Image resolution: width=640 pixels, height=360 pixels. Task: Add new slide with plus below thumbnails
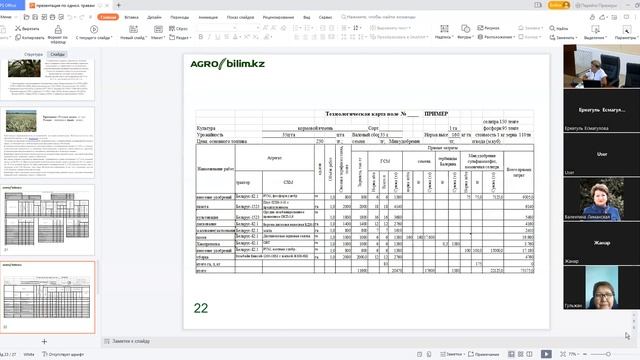pyautogui.click(x=44, y=341)
